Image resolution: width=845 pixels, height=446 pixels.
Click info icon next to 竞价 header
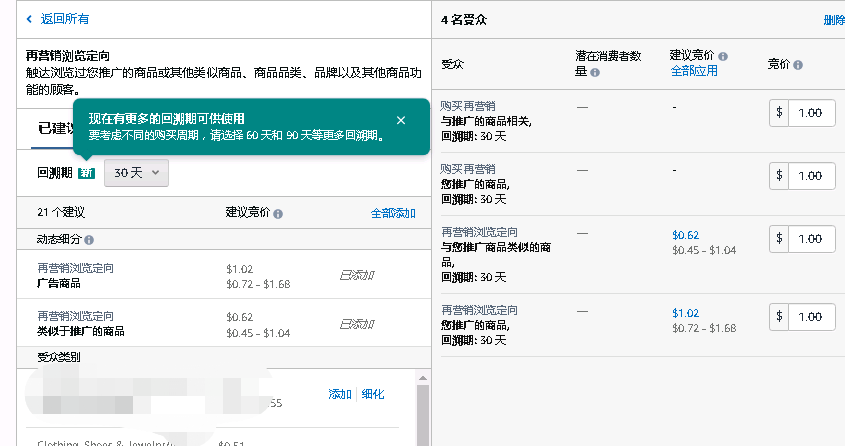798,65
